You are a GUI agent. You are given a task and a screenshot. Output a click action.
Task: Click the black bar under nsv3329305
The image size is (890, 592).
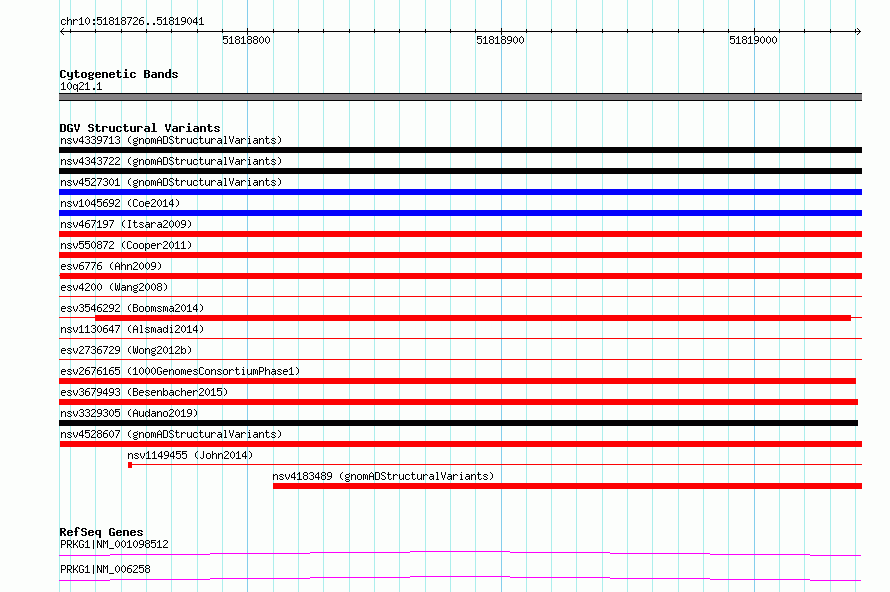pos(459,423)
